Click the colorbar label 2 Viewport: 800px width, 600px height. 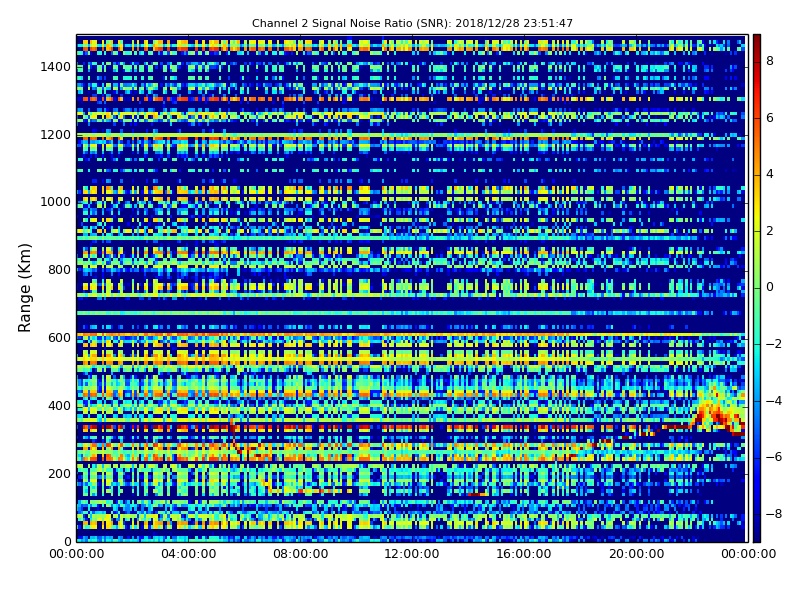770,231
